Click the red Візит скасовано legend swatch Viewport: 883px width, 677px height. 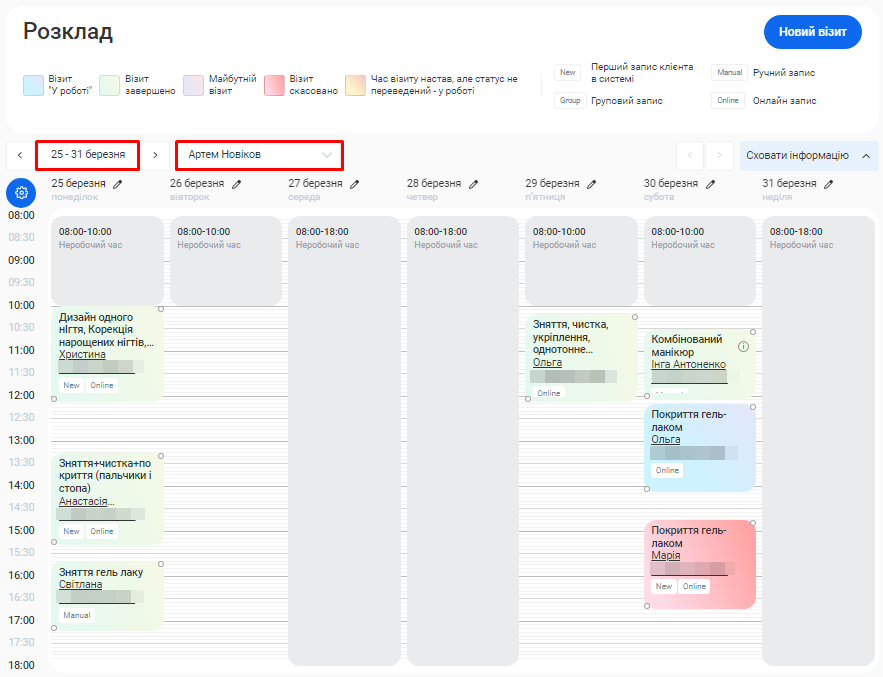(275, 85)
